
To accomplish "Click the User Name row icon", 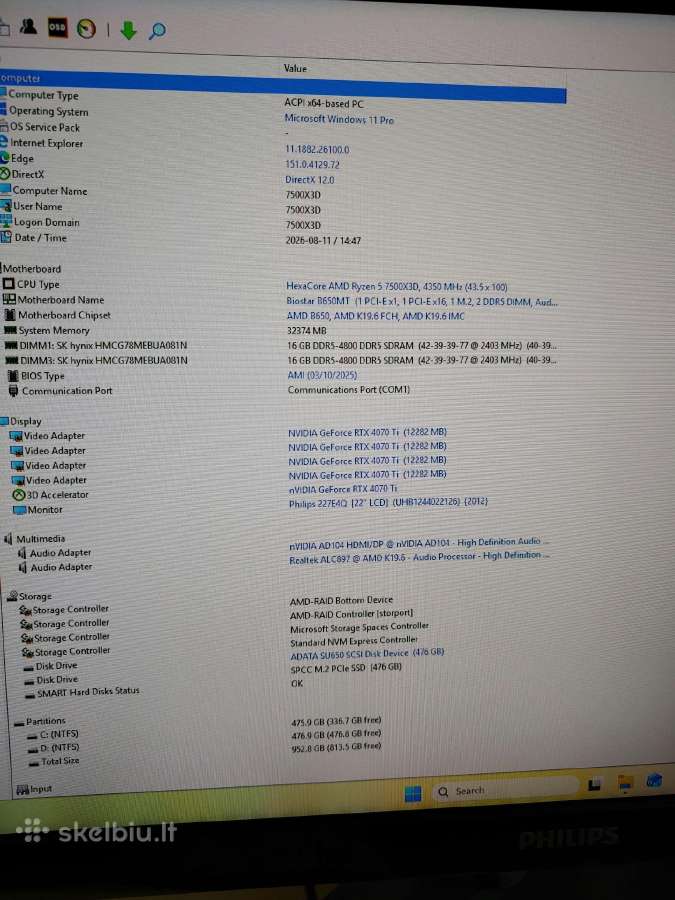I will (x=6, y=205).
